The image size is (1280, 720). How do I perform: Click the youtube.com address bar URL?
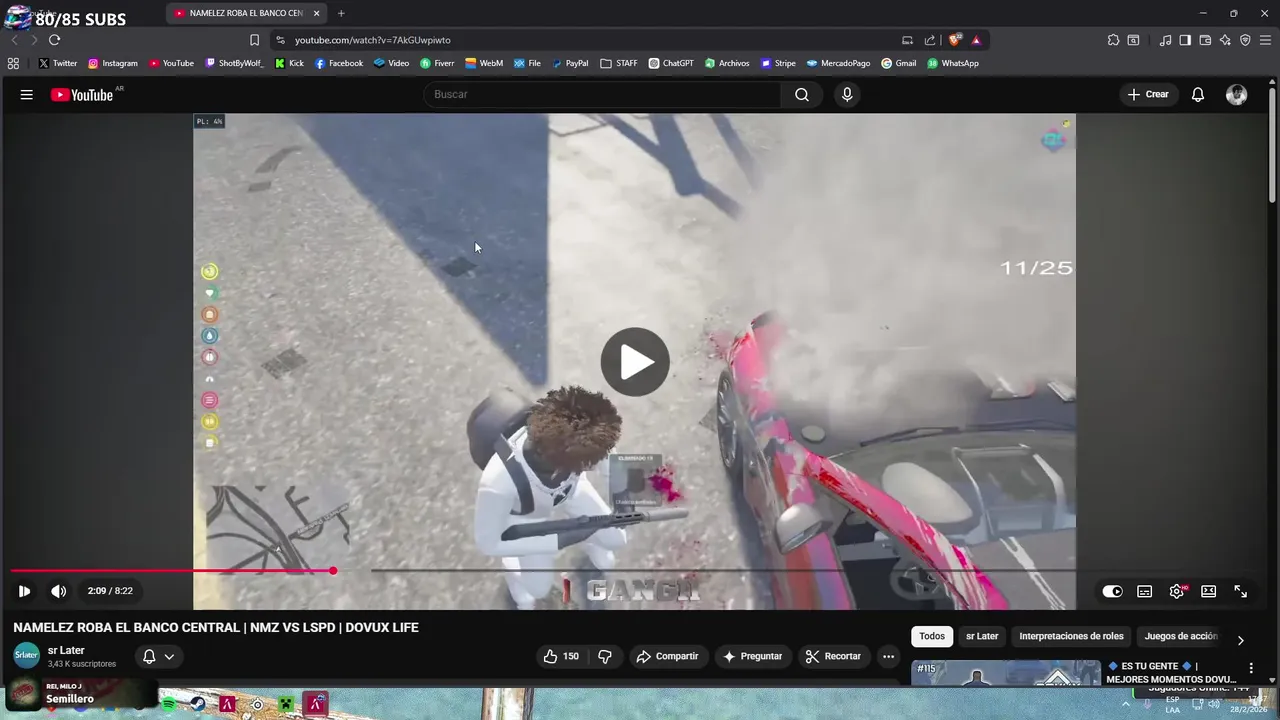click(372, 40)
